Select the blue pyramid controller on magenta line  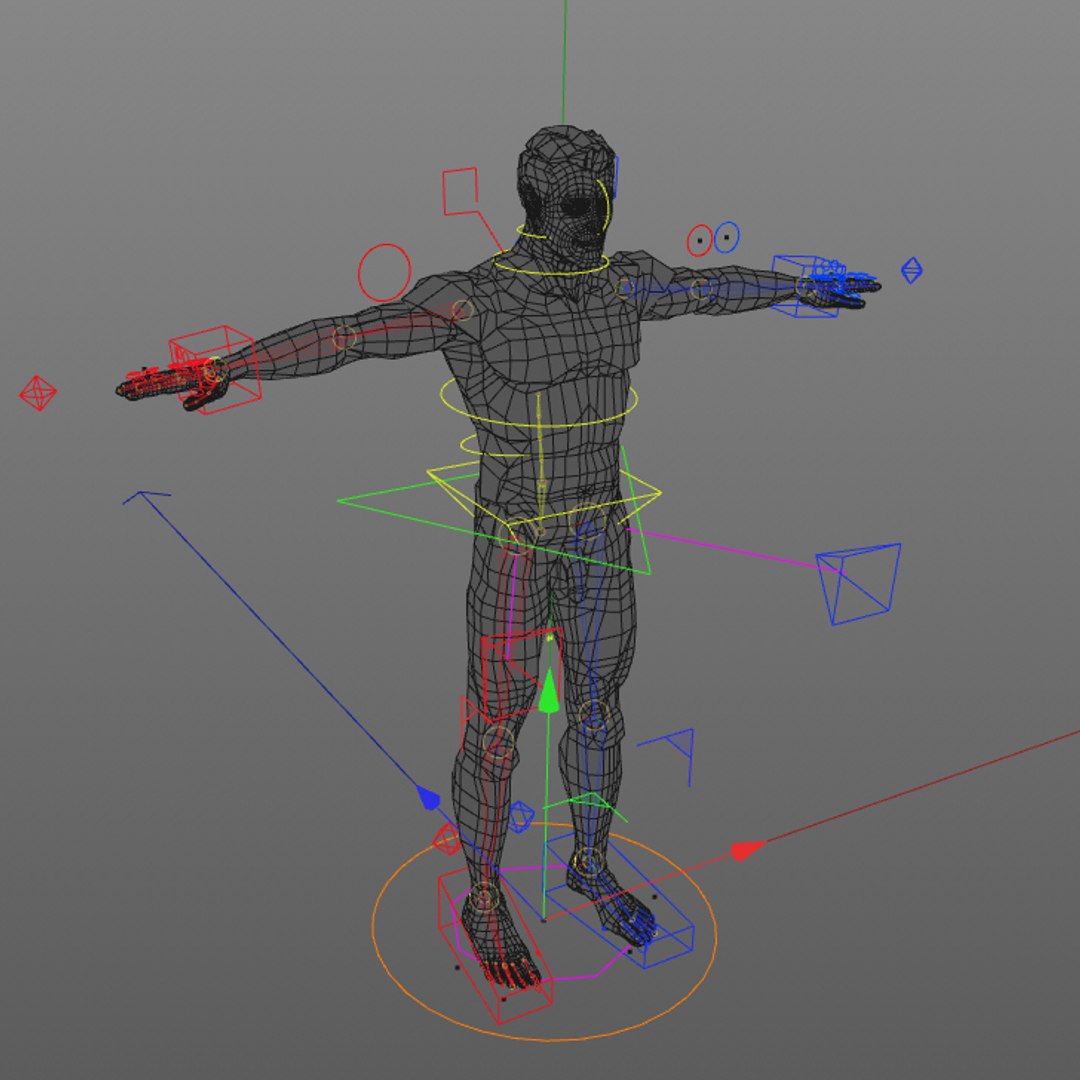[x=858, y=584]
